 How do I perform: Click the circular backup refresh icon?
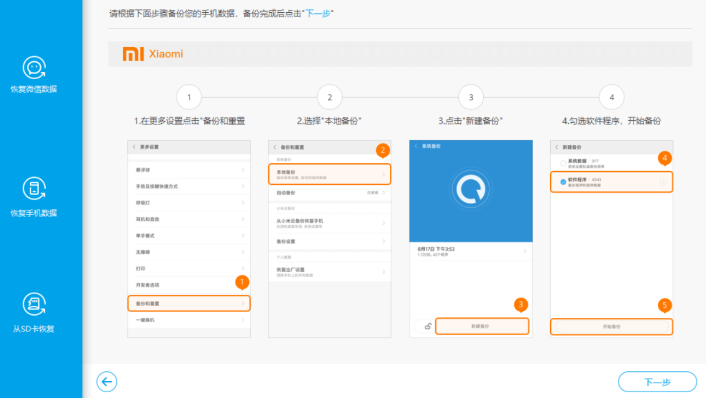(x=469, y=190)
